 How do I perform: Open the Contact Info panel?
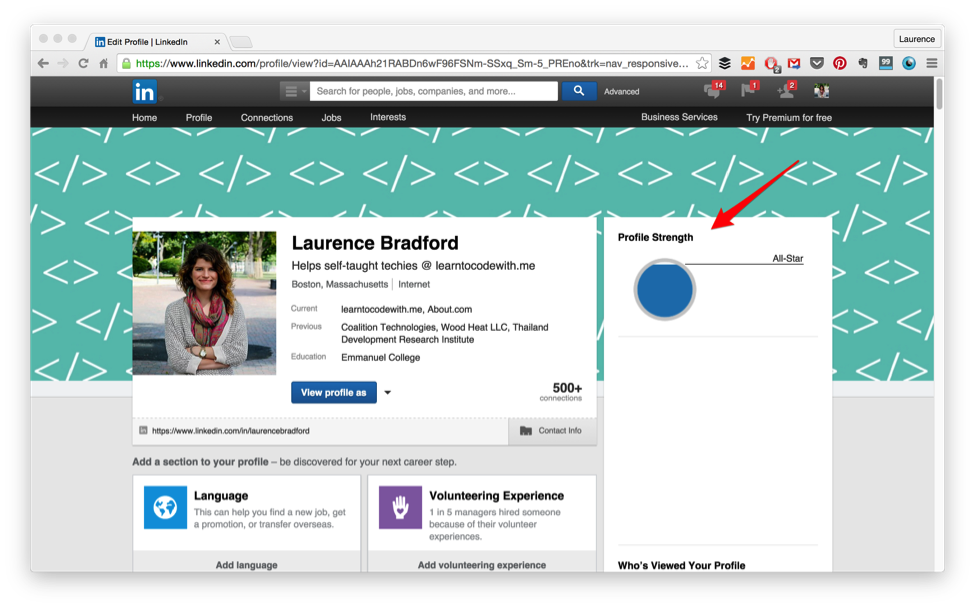pos(552,431)
